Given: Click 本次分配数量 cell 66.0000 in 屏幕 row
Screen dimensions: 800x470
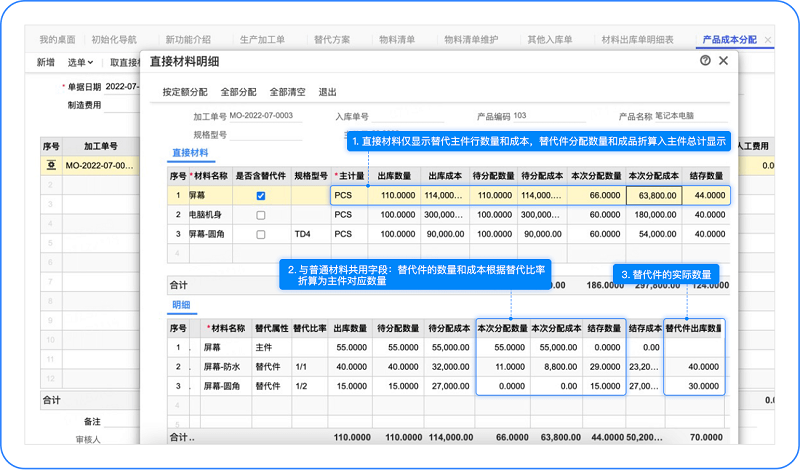Looking at the screenshot, I should [x=596, y=195].
